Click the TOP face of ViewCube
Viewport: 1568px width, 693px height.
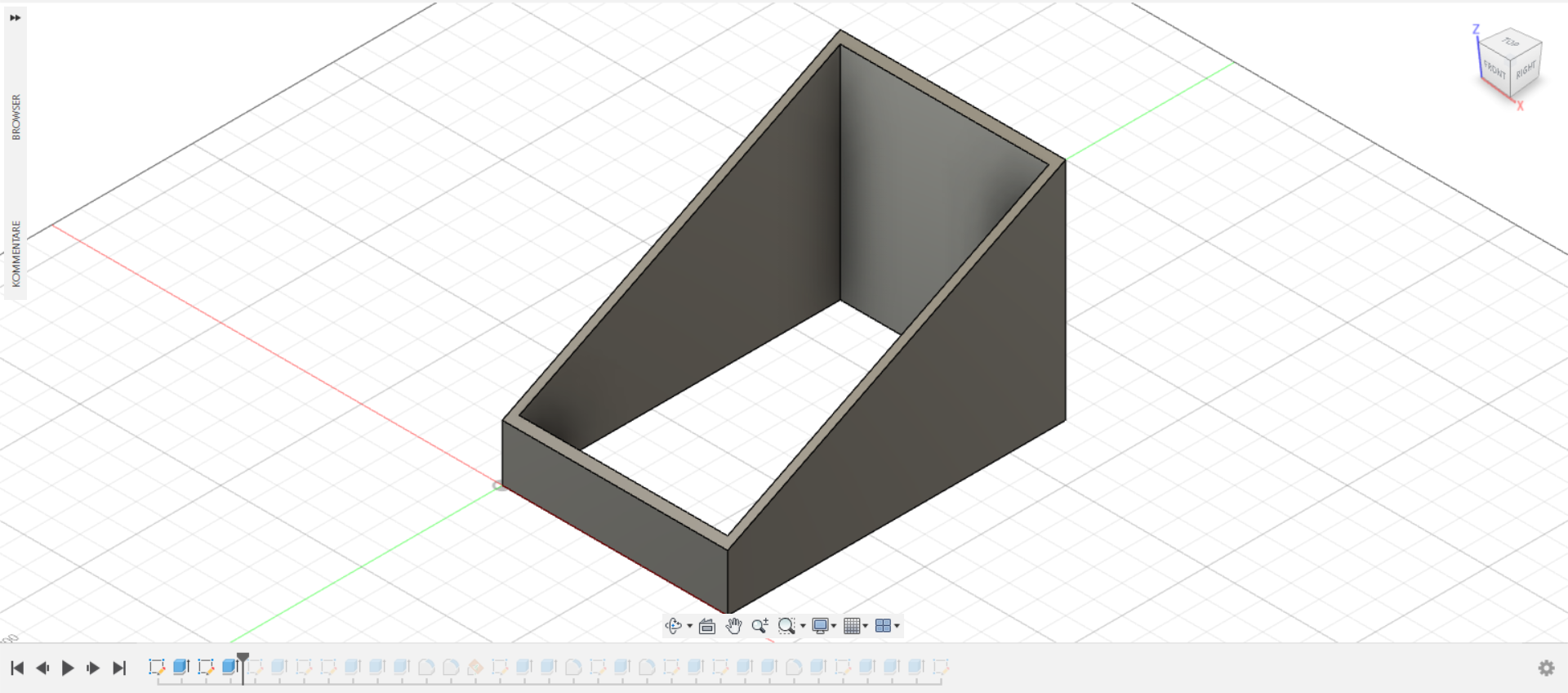point(1511,42)
